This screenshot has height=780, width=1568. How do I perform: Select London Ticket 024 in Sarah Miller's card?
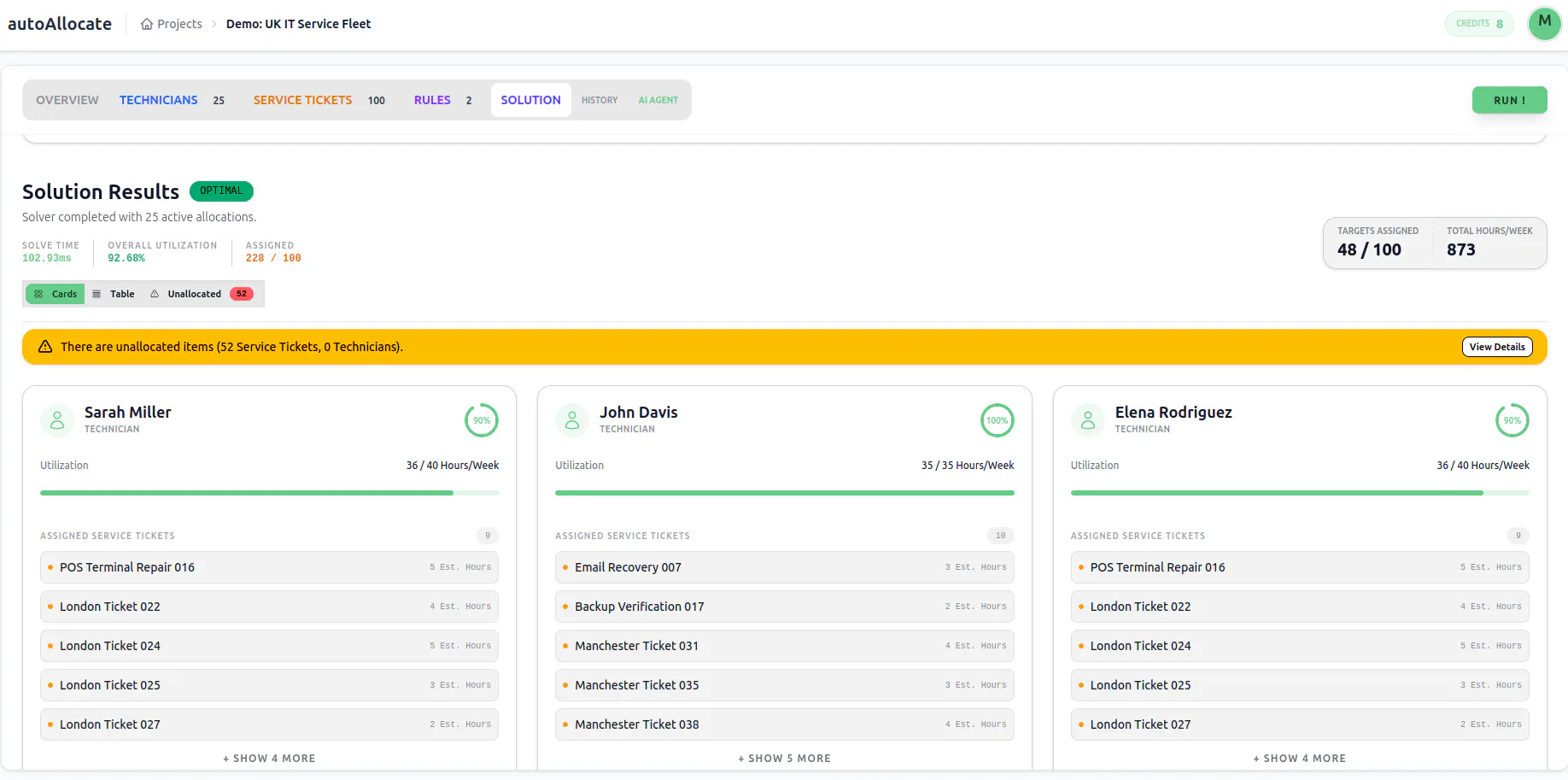point(269,646)
